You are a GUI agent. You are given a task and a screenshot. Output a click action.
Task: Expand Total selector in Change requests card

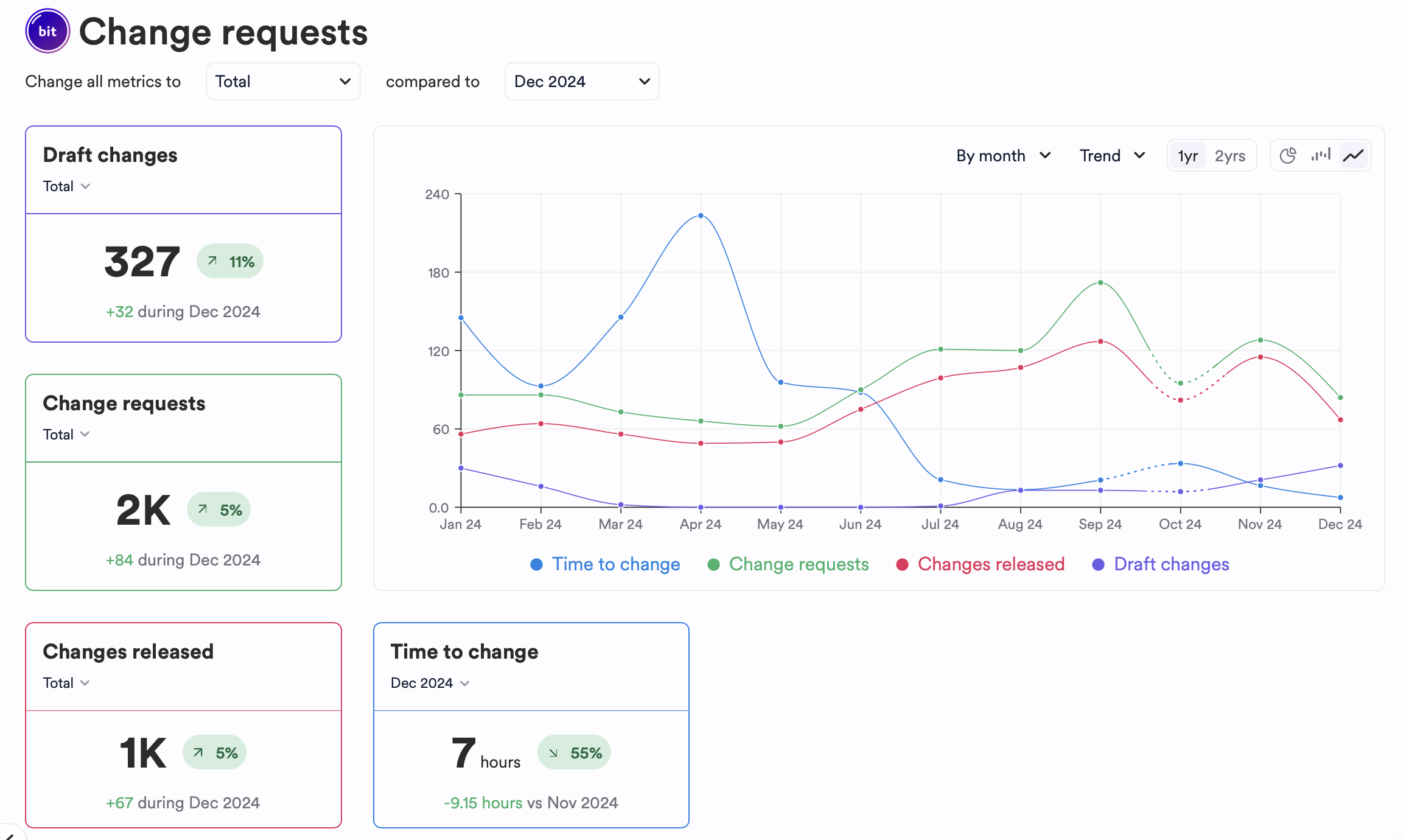[x=66, y=435]
